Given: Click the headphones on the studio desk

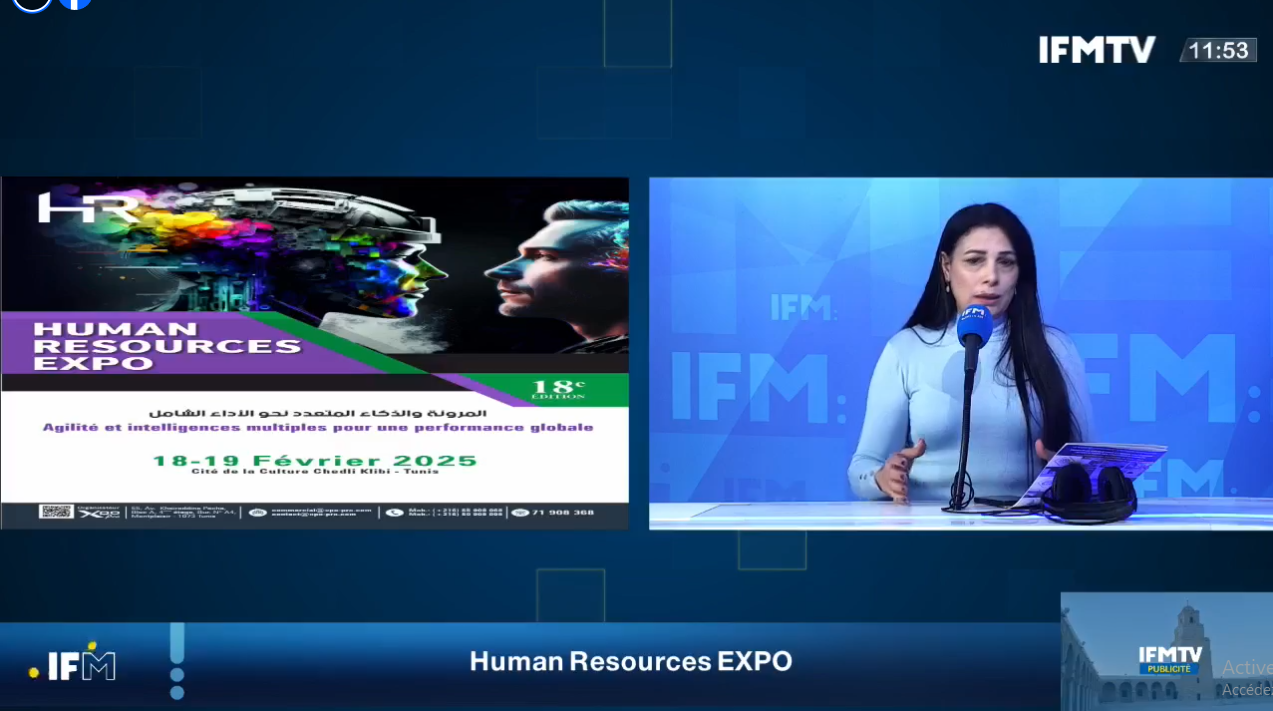Looking at the screenshot, I should 1088,493.
